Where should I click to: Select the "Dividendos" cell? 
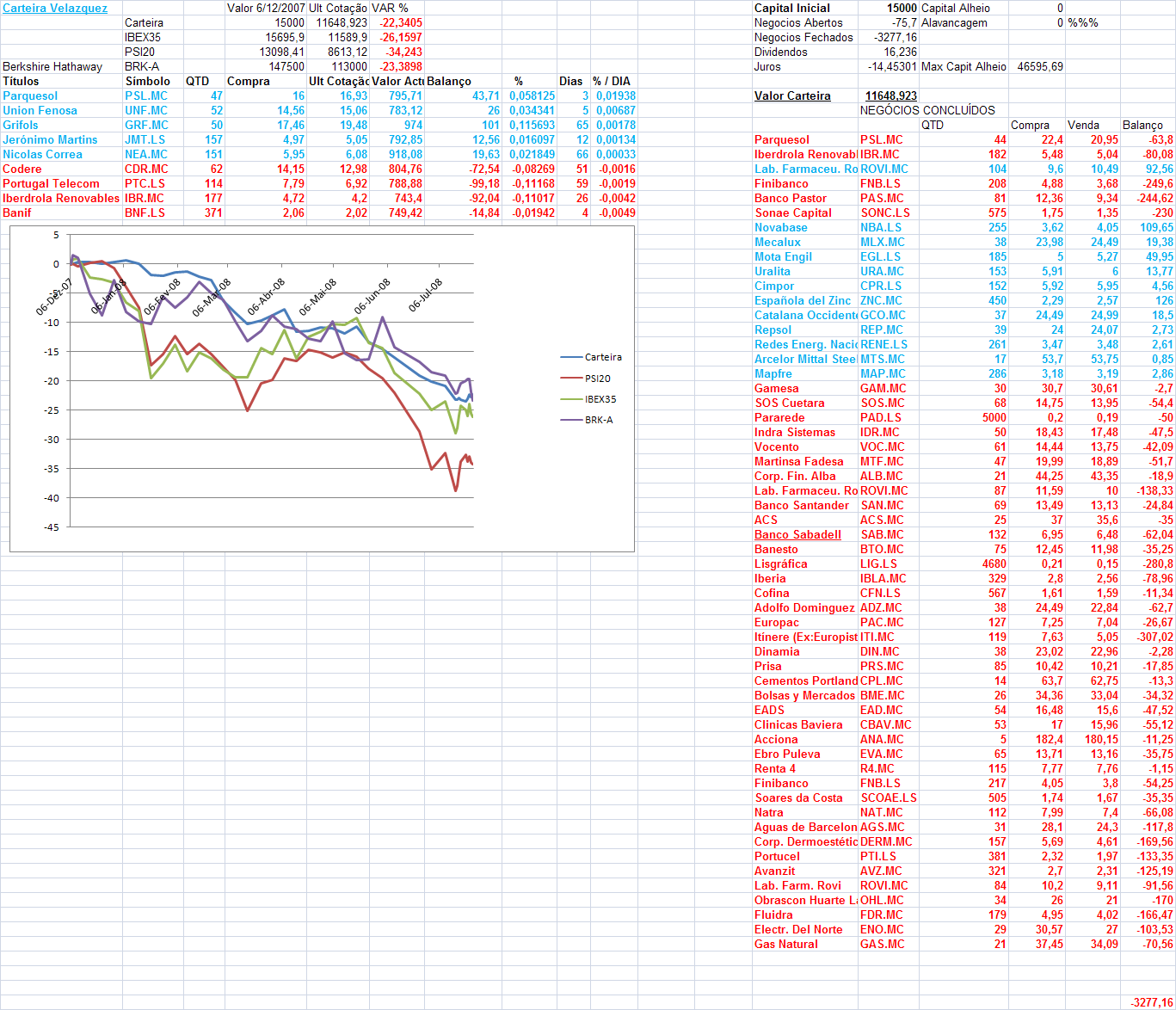pyautogui.click(x=780, y=52)
